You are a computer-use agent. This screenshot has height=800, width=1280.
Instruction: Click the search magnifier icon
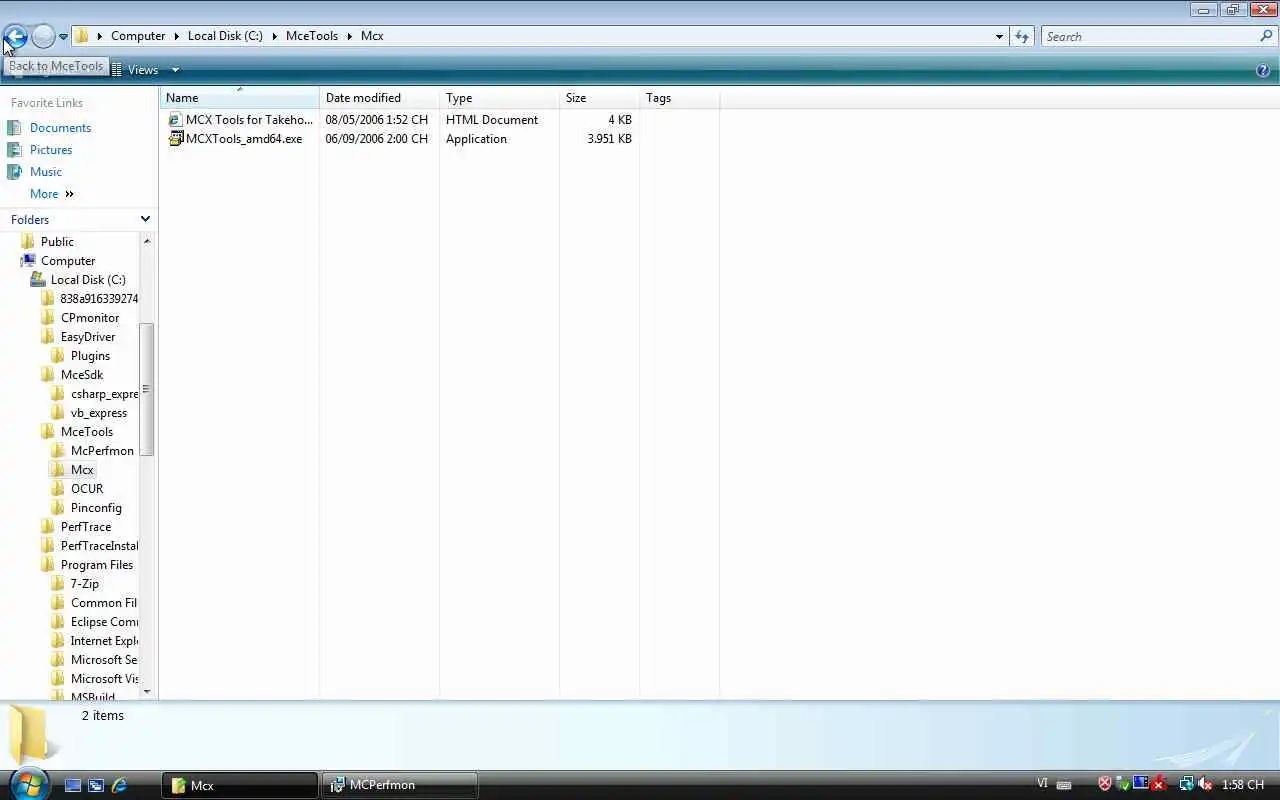[1266, 37]
